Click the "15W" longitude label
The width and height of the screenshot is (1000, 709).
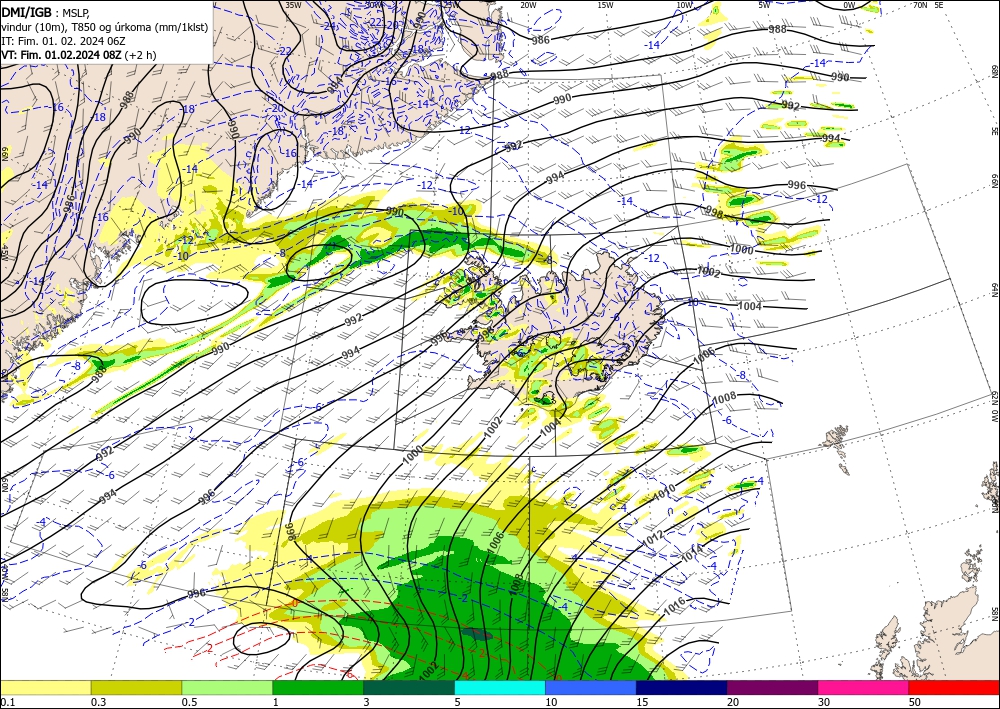tap(606, 5)
